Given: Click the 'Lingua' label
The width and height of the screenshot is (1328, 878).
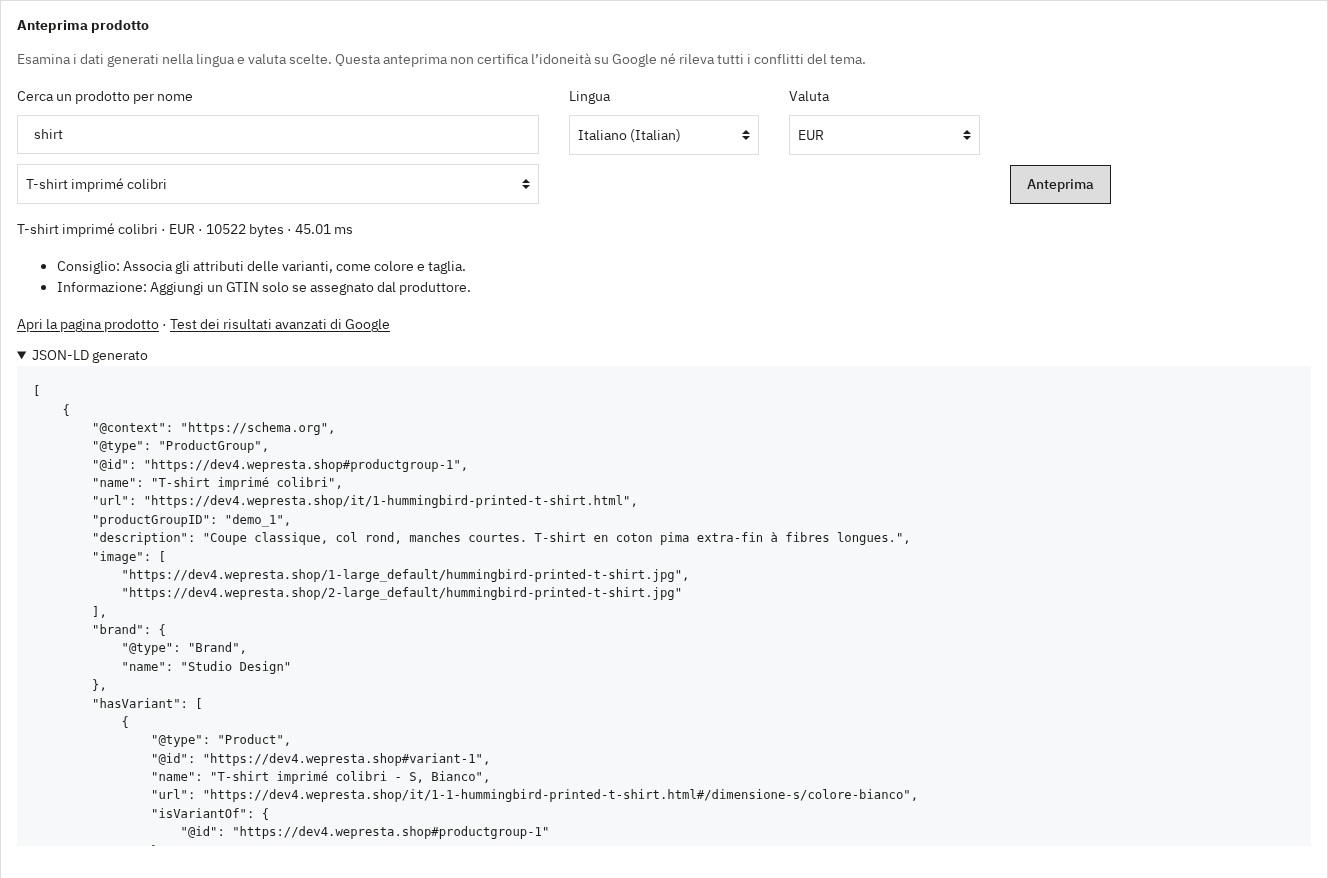Looking at the screenshot, I should pos(589,96).
